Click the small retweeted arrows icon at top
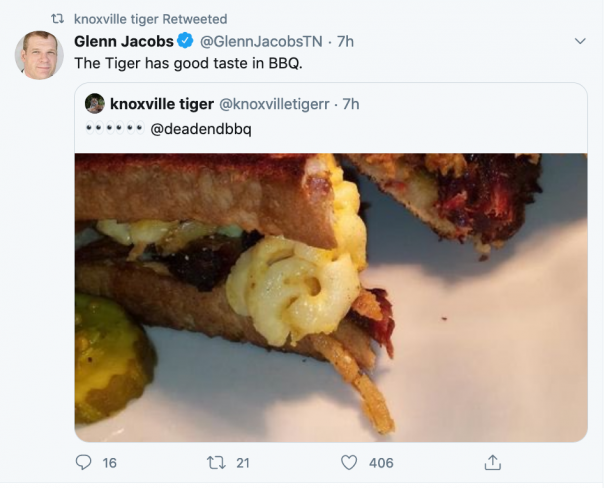The height and width of the screenshot is (488, 604). click(x=58, y=18)
